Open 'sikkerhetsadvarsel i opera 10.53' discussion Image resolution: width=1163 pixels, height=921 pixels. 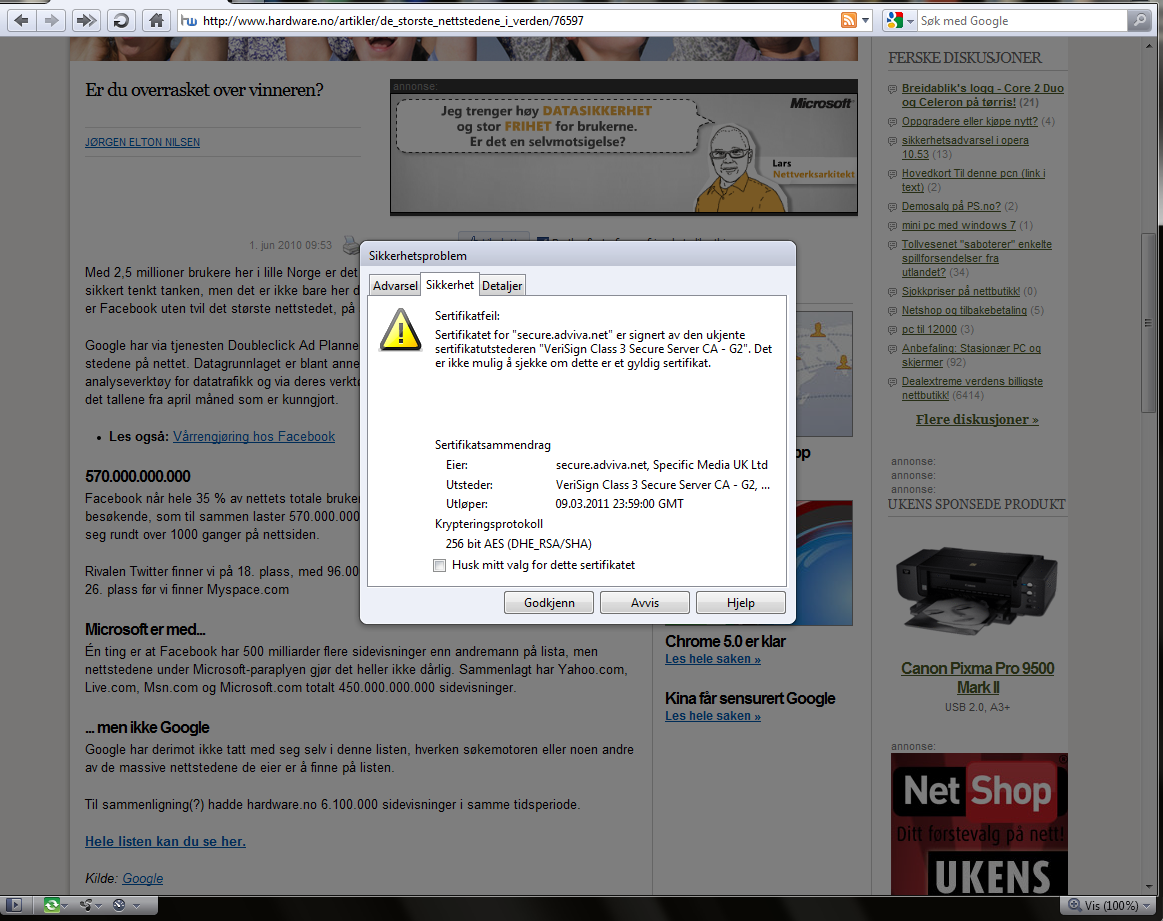tap(965, 147)
